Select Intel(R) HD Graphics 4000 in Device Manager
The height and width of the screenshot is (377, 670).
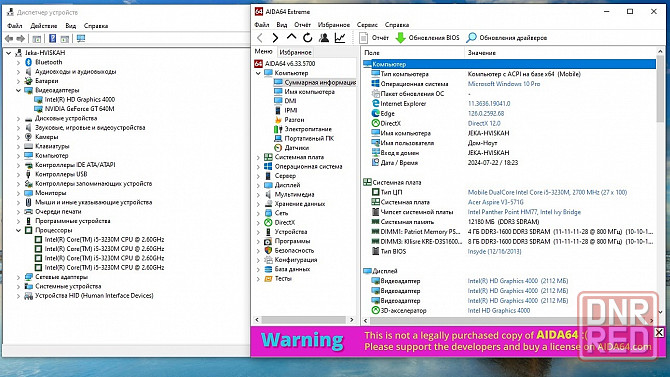click(x=79, y=99)
